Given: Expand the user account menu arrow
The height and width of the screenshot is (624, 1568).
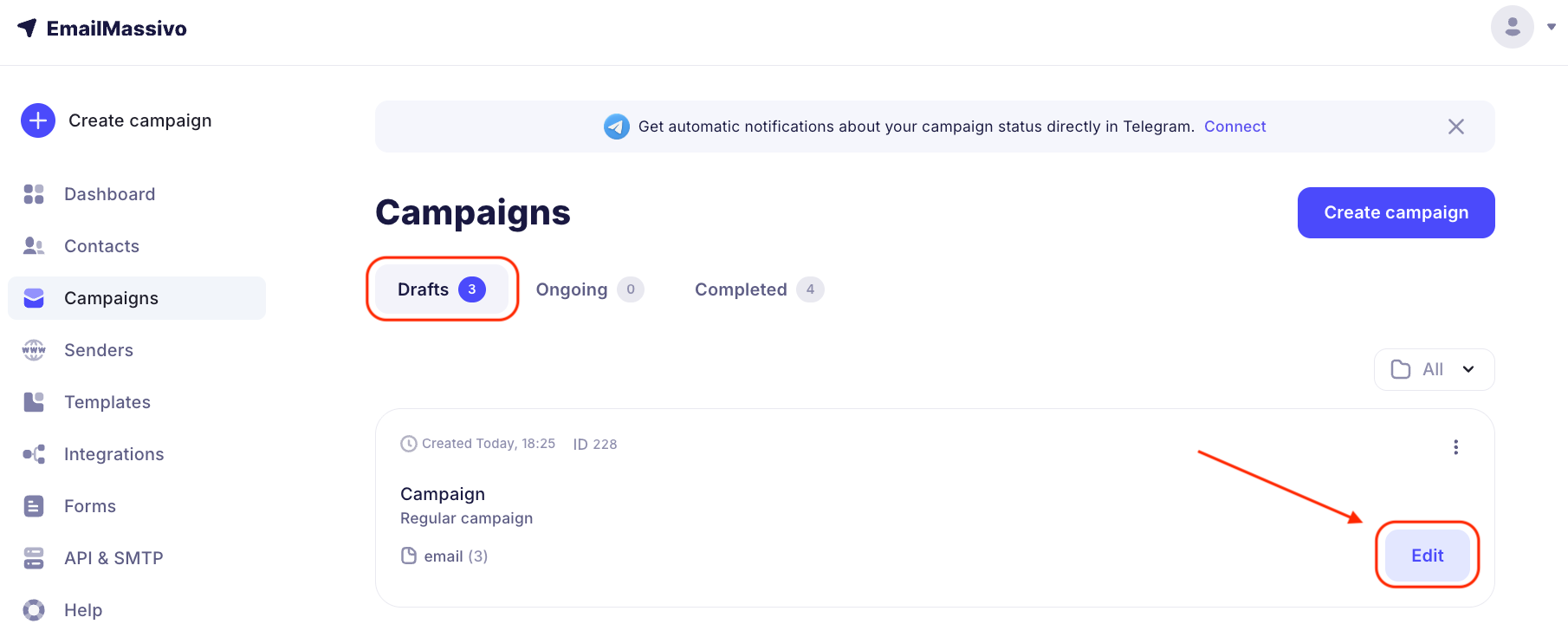Looking at the screenshot, I should point(1552,27).
